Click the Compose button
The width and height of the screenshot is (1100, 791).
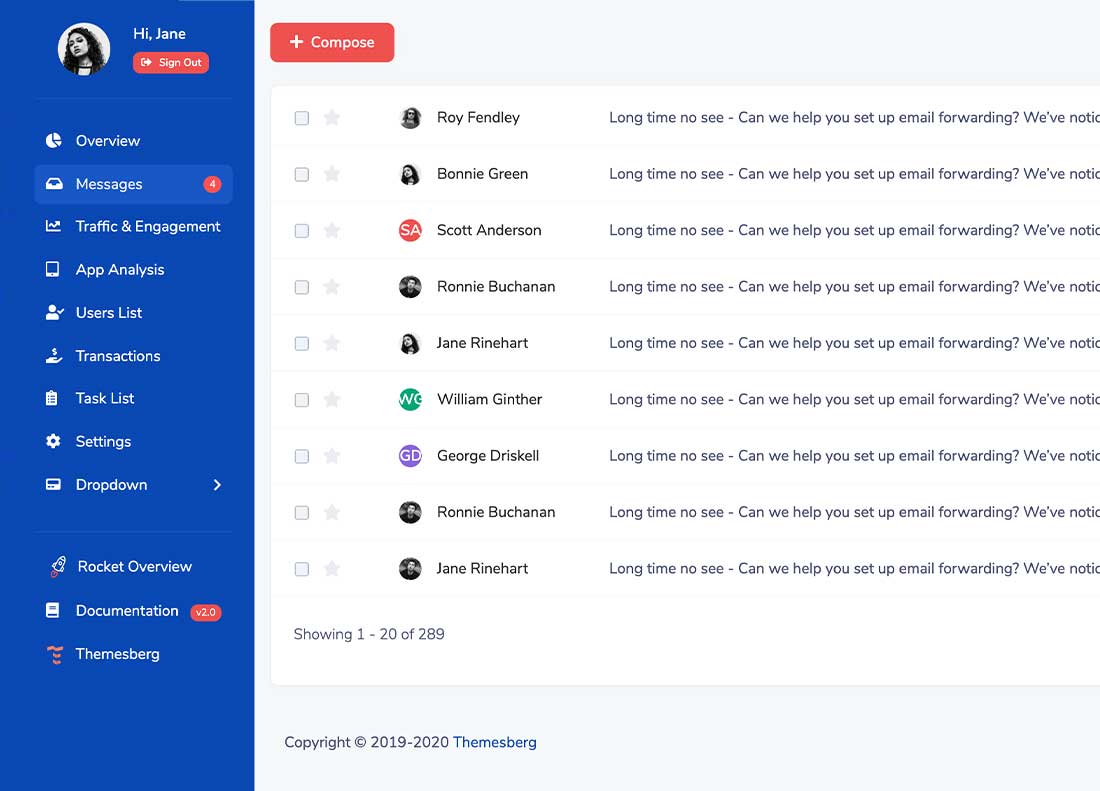click(332, 43)
